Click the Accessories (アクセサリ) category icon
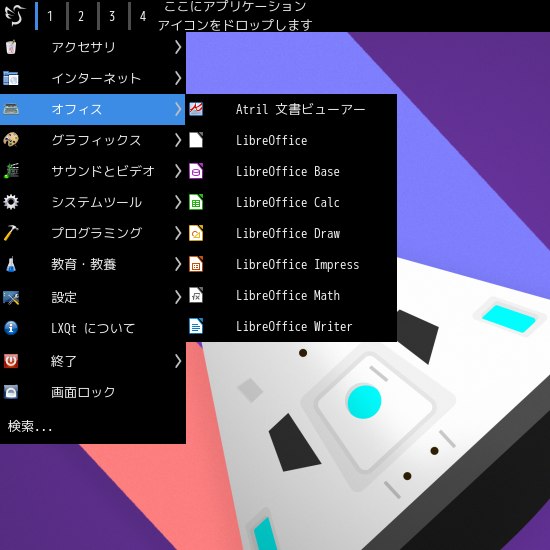Image resolution: width=550 pixels, height=550 pixels. 11,47
